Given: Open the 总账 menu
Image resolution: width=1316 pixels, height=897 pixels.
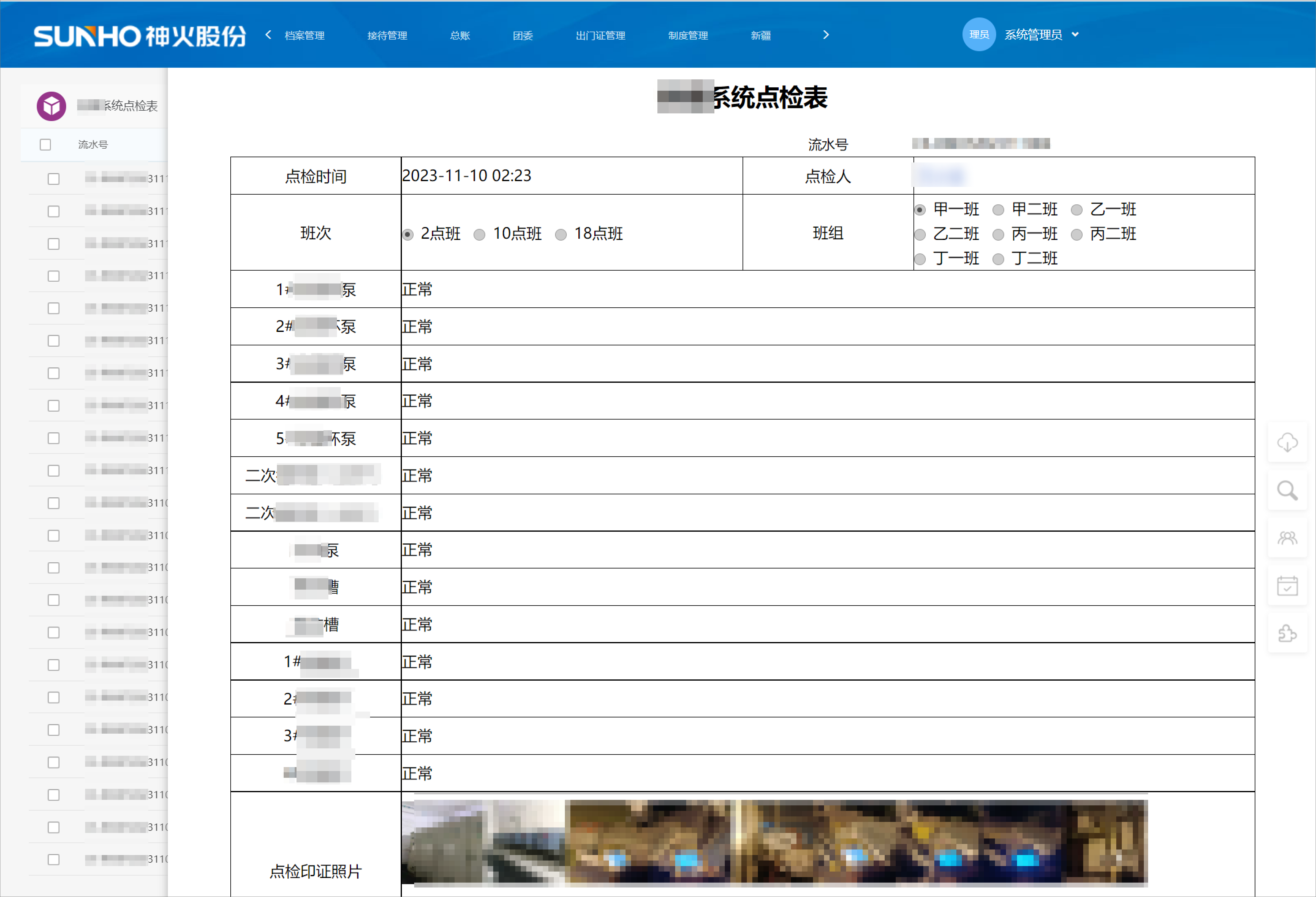Looking at the screenshot, I should pos(460,35).
